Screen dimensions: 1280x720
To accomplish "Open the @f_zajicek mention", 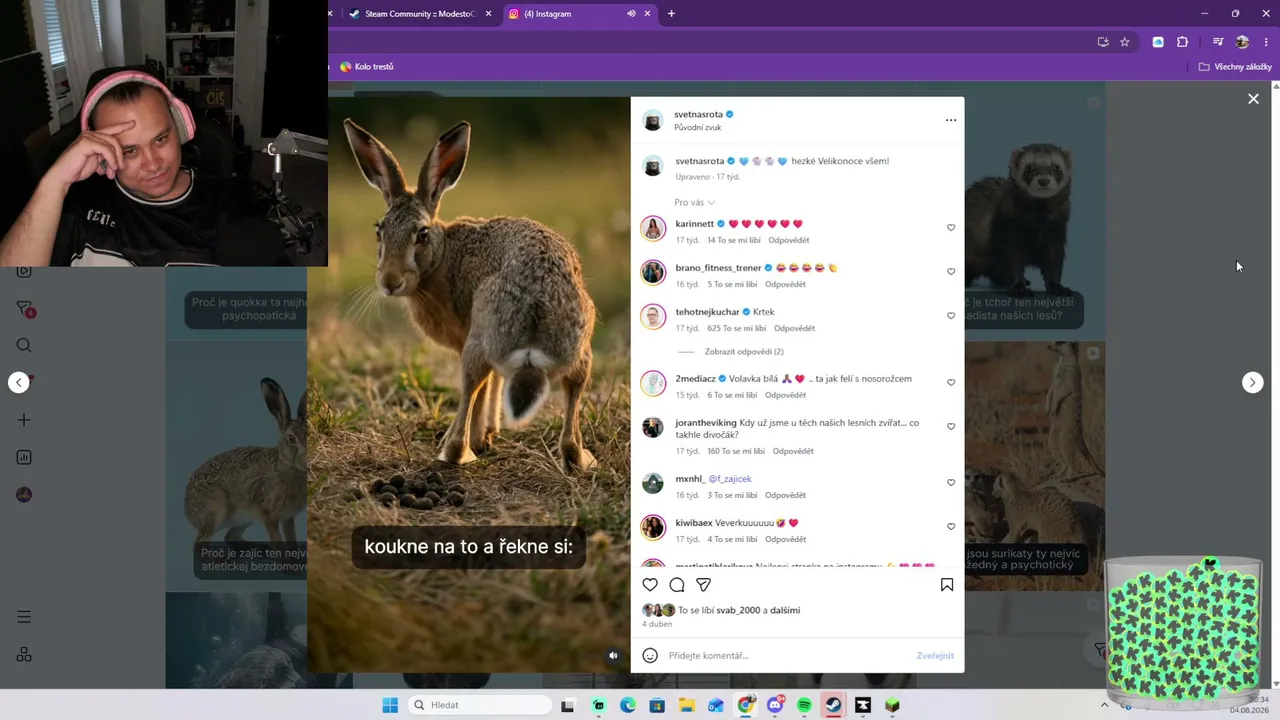I will 730,479.
